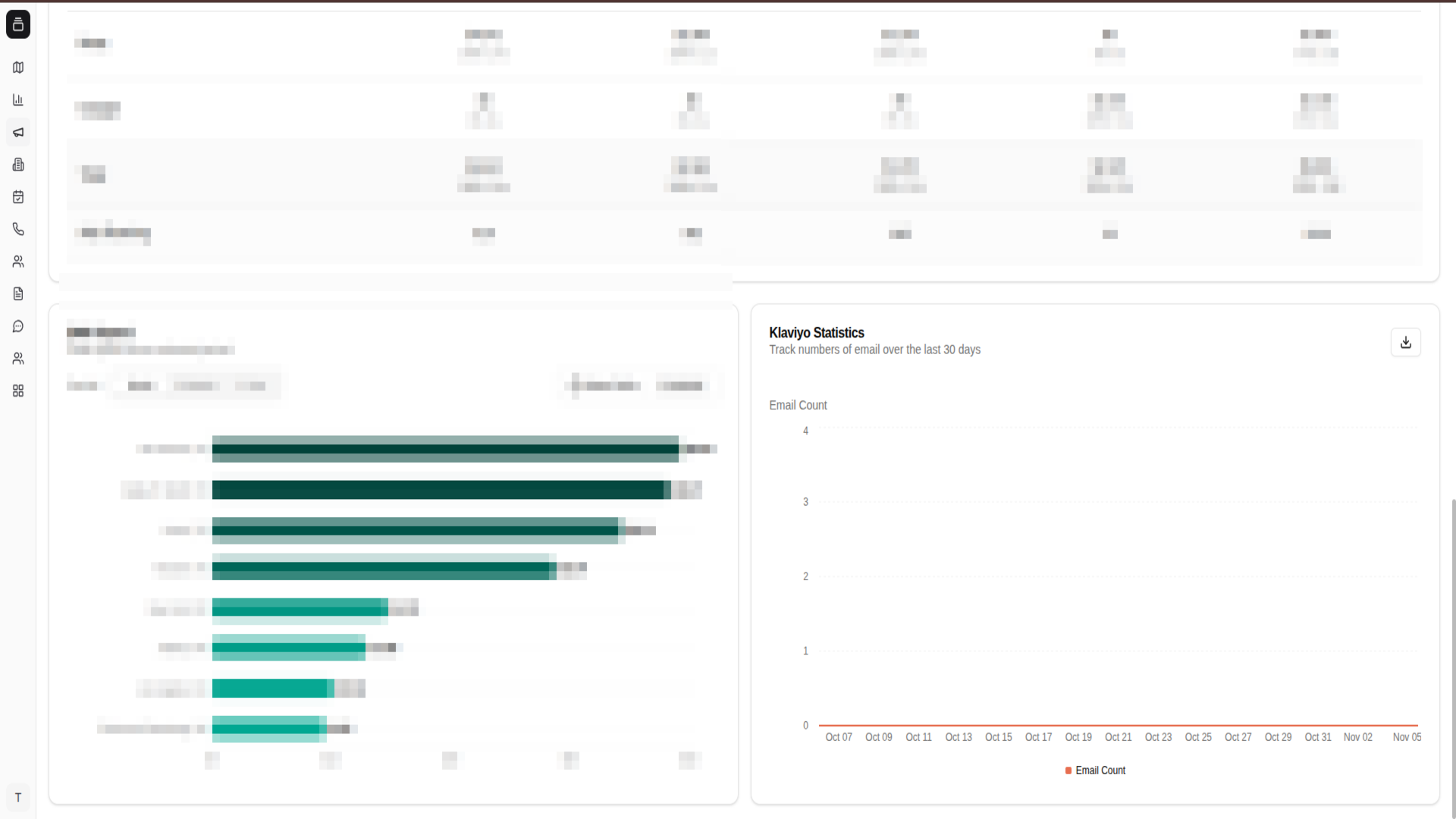Click the Nov 05 axis label
The height and width of the screenshot is (819, 1456).
(1406, 737)
